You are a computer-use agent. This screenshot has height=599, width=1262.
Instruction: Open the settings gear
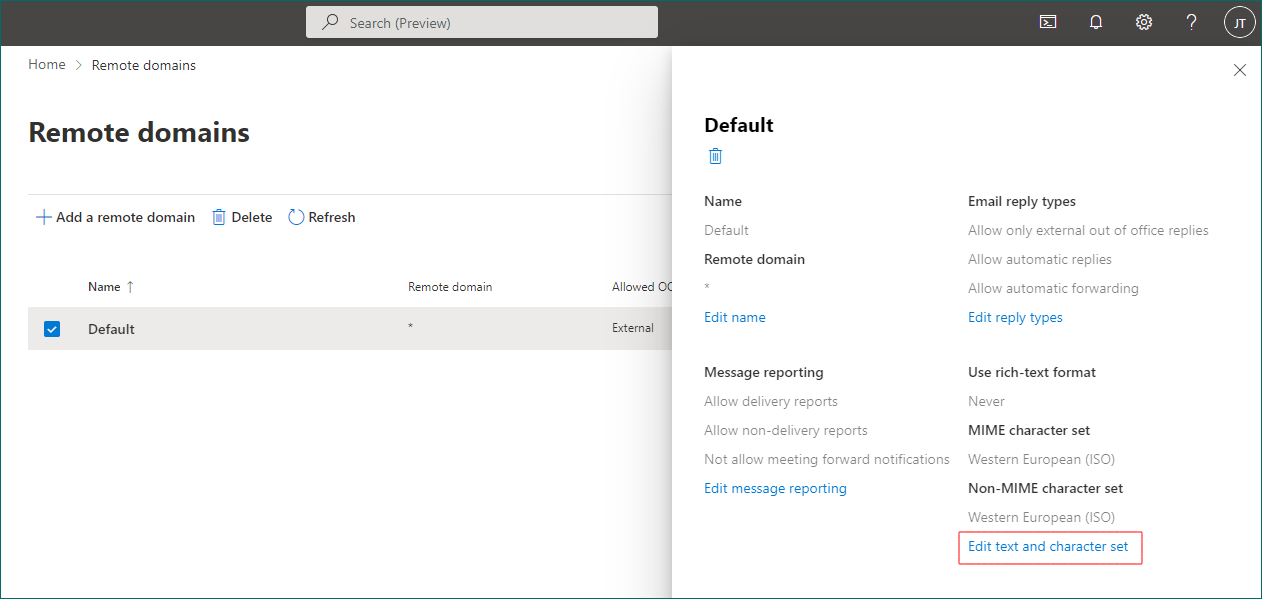(x=1144, y=22)
